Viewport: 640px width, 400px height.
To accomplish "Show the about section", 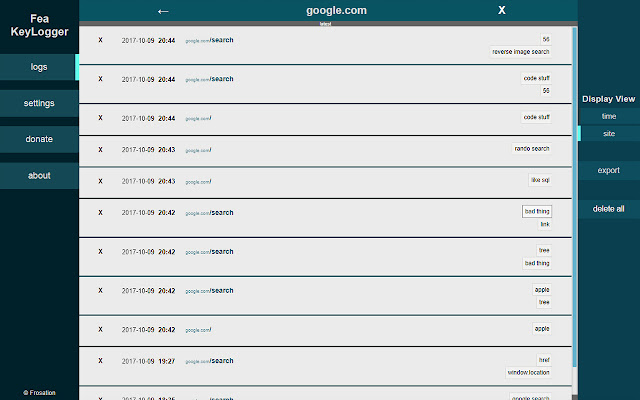I will (x=39, y=175).
